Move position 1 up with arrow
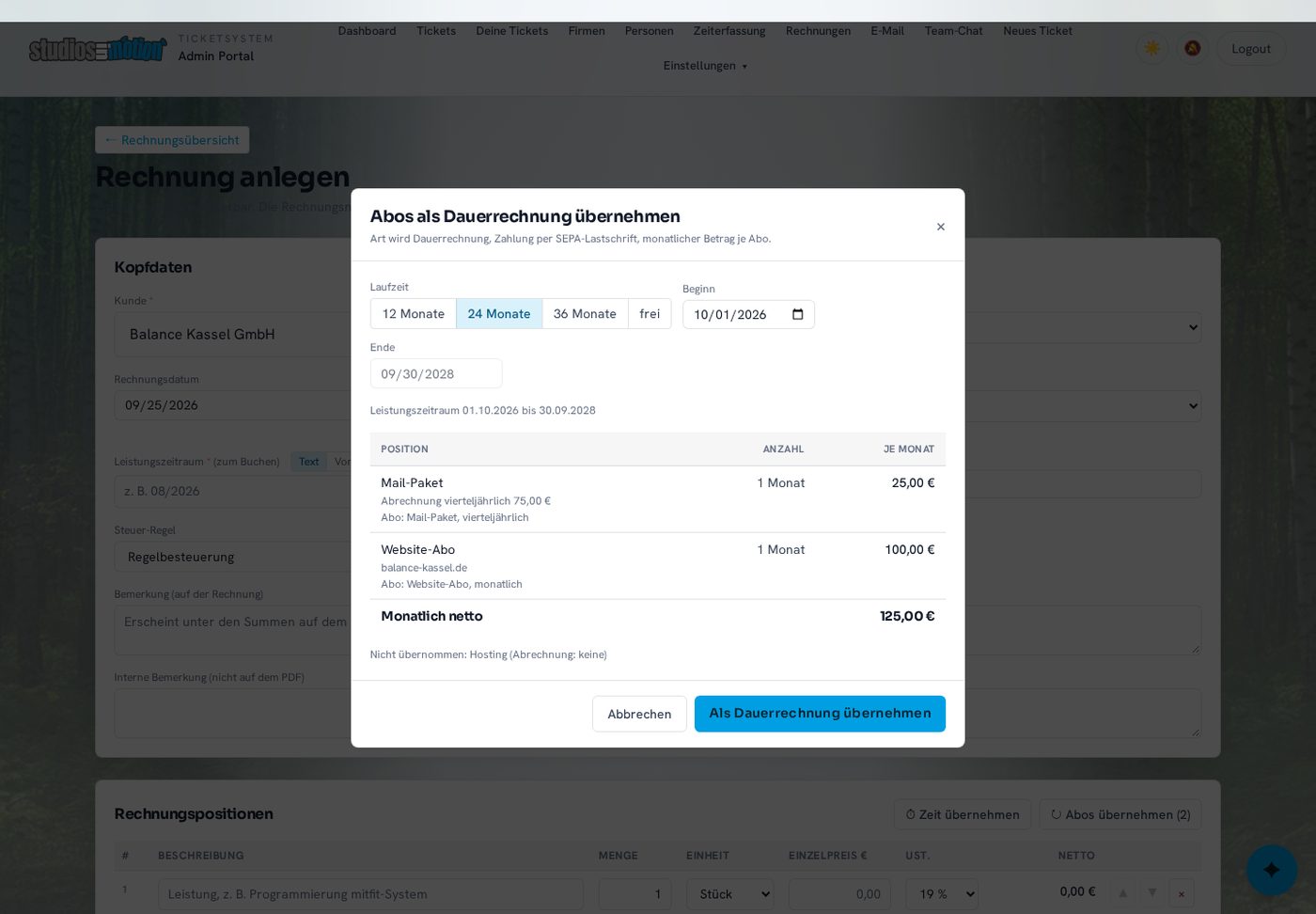Screen dimensions: 1316x914 click(1122, 892)
